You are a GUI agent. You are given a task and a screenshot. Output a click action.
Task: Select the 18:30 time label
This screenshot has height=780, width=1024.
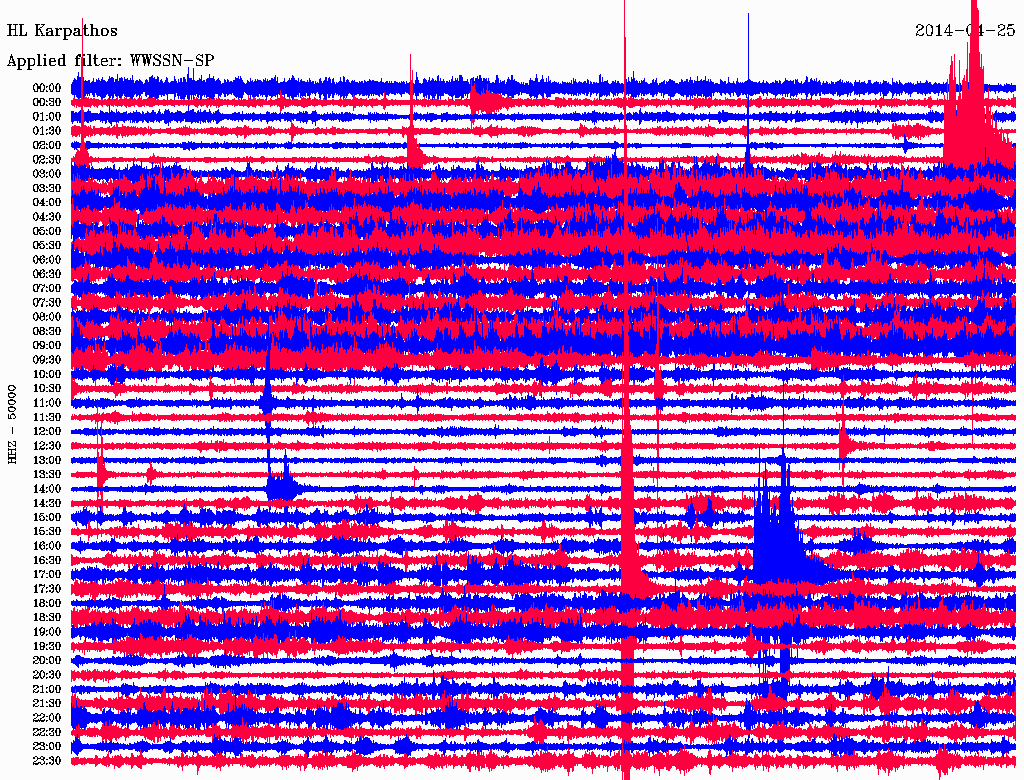tap(47, 617)
